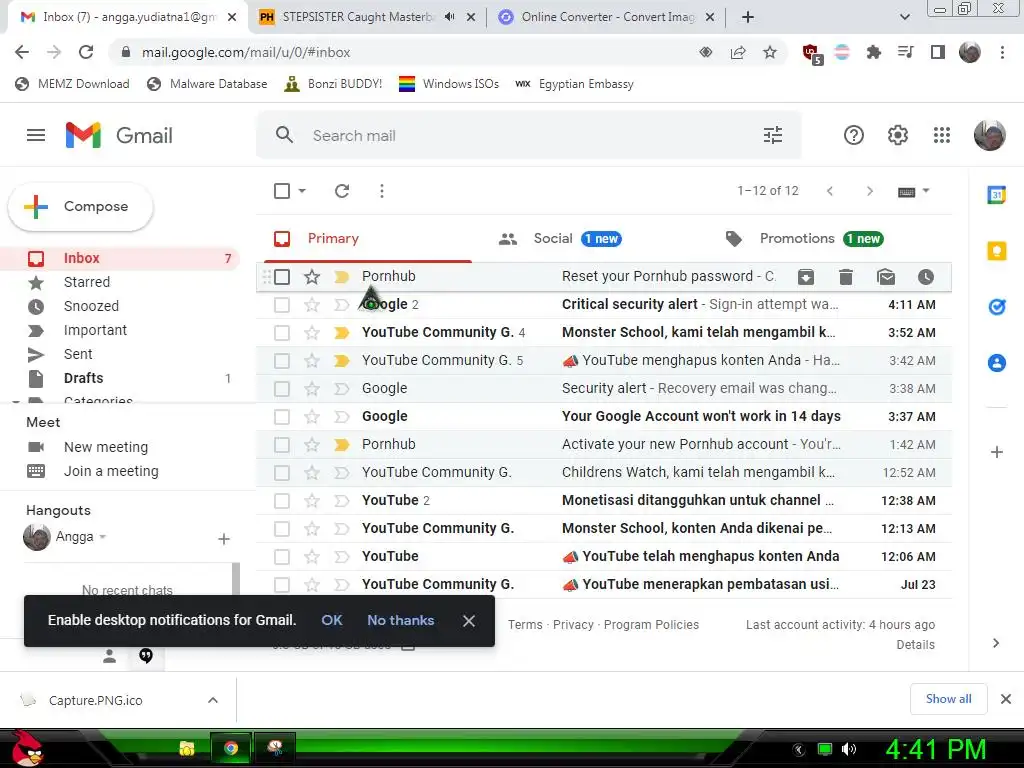Open the Snoozed folder

[91, 306]
